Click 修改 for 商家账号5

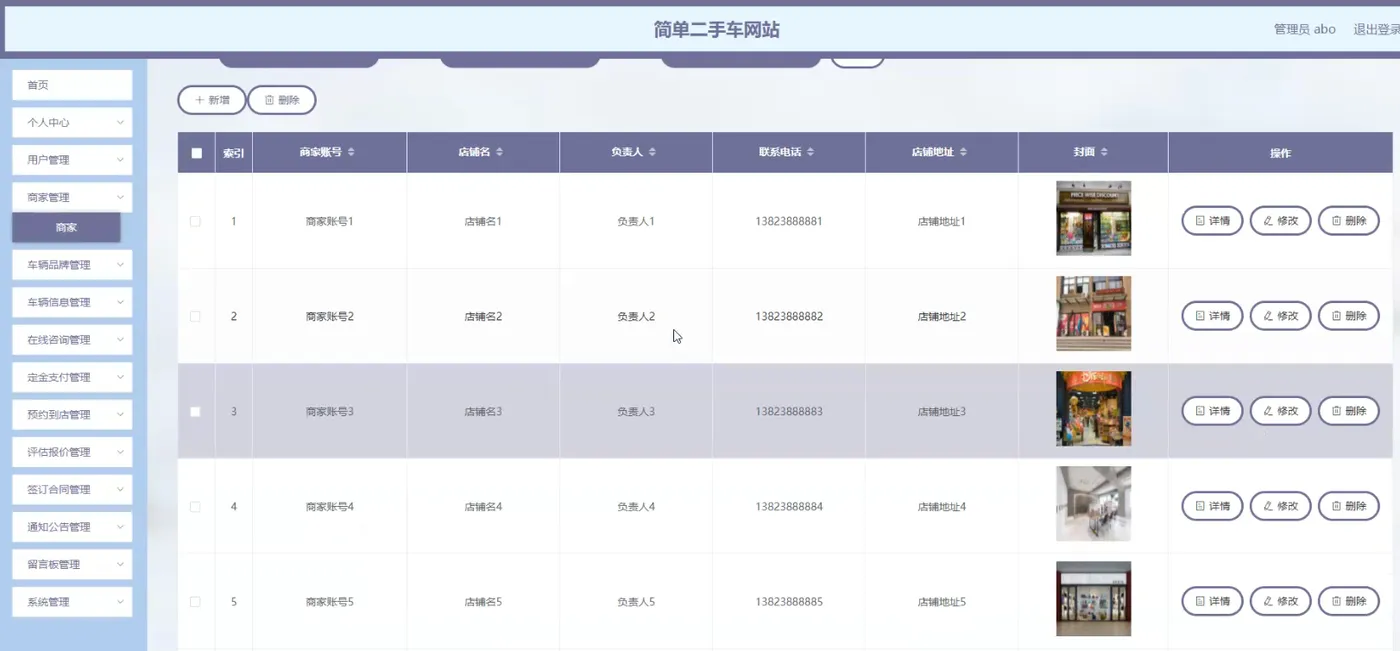1280,601
